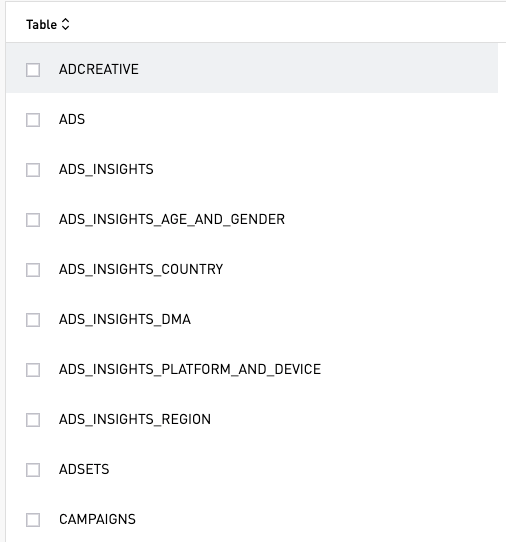
Task: Choose the ADS_INSIGHTS_COUNTRY row text
Action: point(141,269)
